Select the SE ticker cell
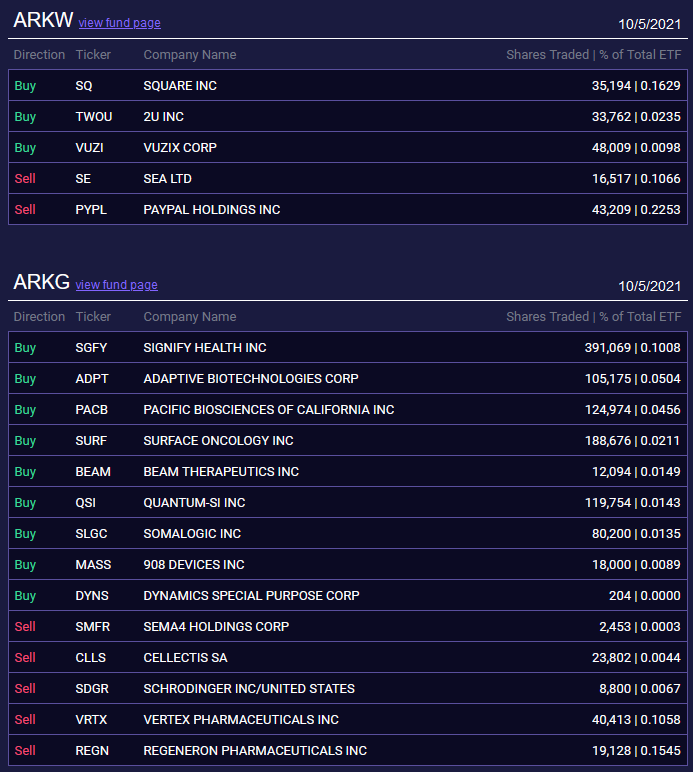Image resolution: width=693 pixels, height=772 pixels. 83,179
